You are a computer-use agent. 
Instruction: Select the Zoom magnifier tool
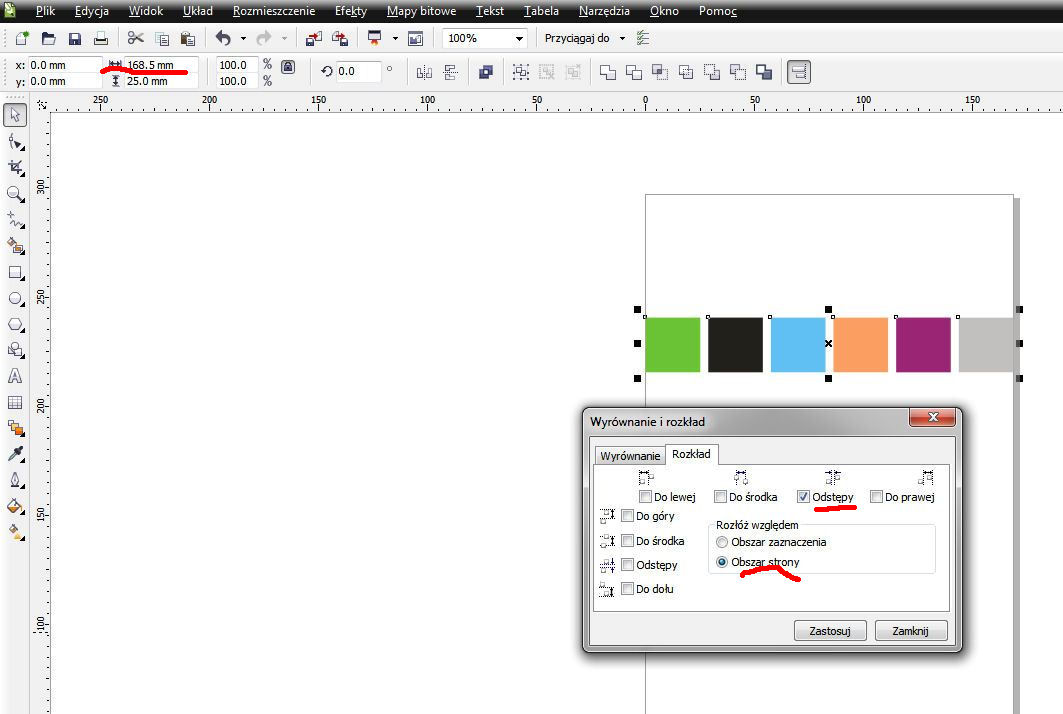(x=15, y=194)
